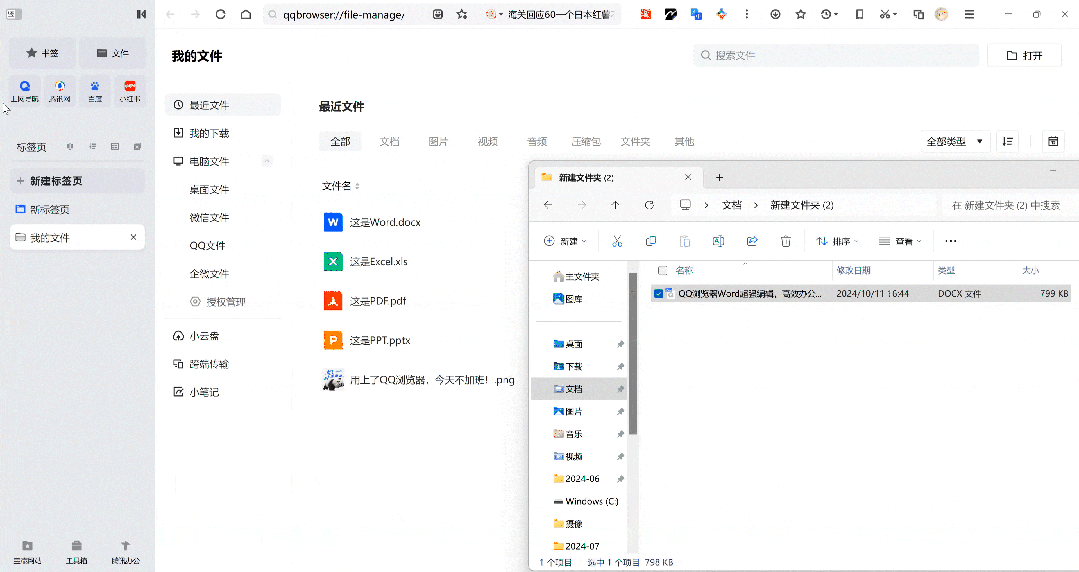Click the trash delete icon in Explorer toolbar

[x=786, y=241]
